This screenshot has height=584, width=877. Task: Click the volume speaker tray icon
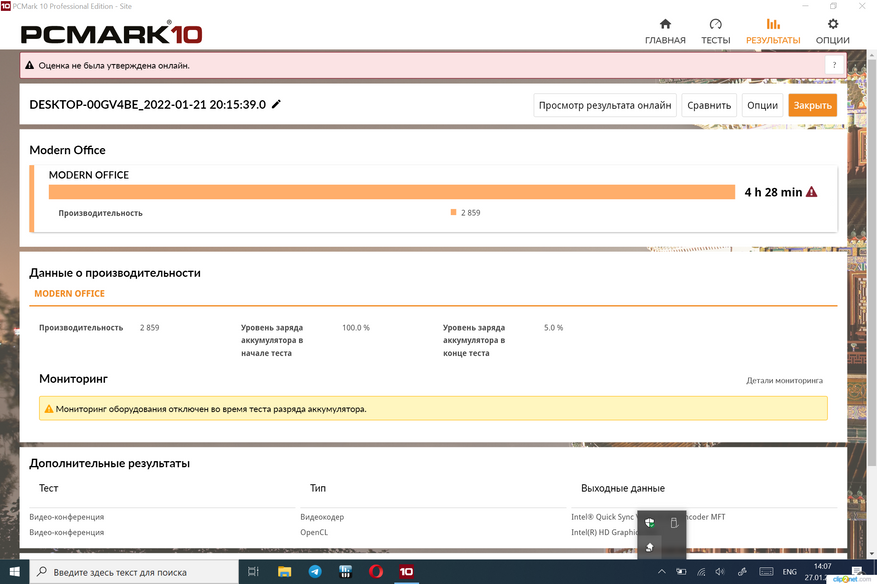pos(720,572)
